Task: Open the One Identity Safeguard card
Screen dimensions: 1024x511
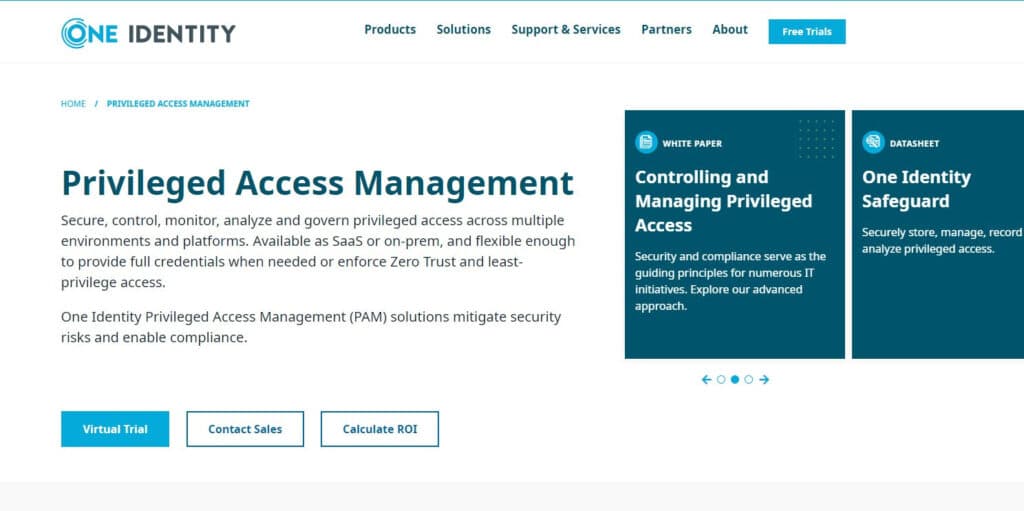Action: point(938,234)
